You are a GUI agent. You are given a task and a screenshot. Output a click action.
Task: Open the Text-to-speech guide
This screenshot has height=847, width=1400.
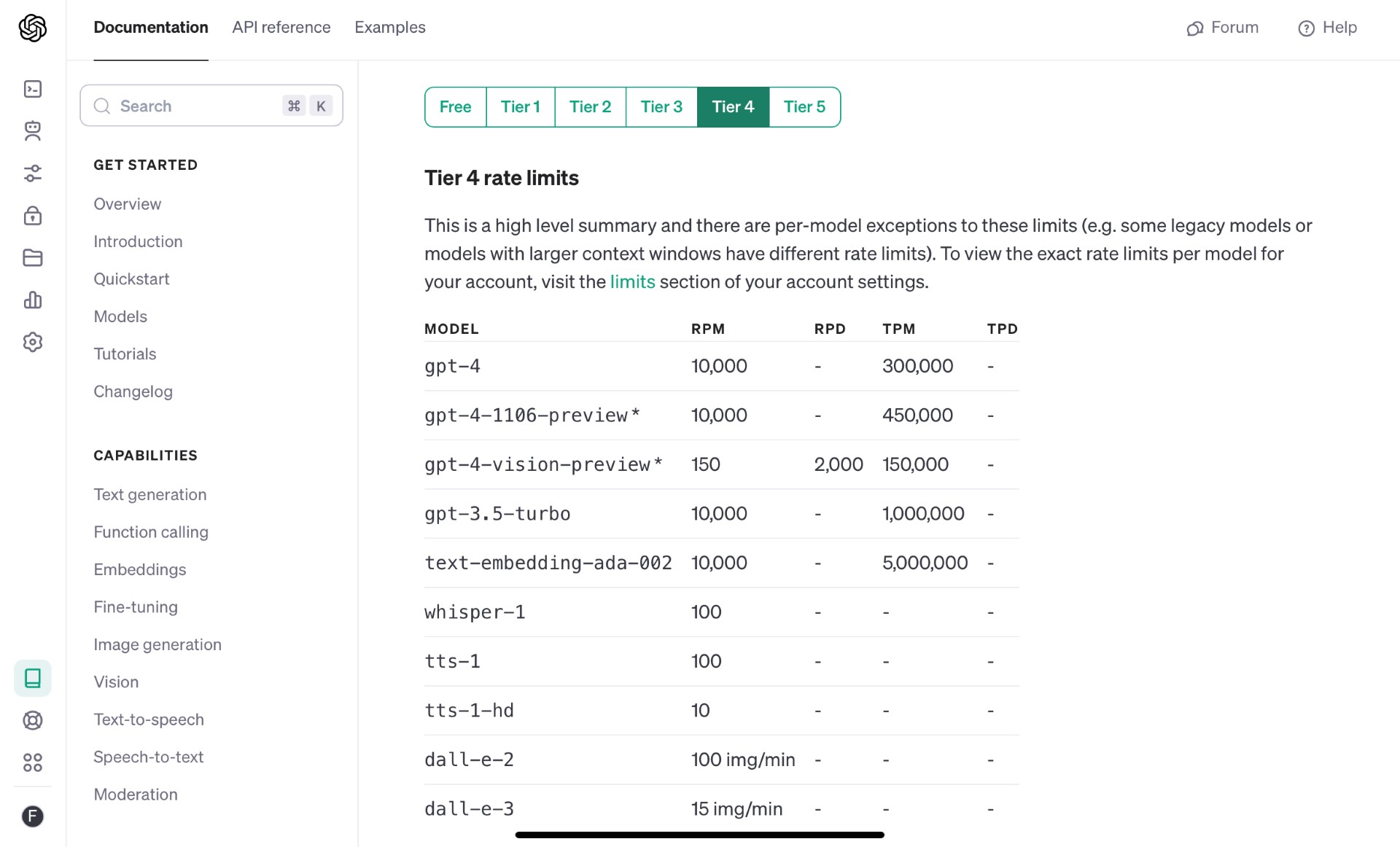(x=149, y=720)
